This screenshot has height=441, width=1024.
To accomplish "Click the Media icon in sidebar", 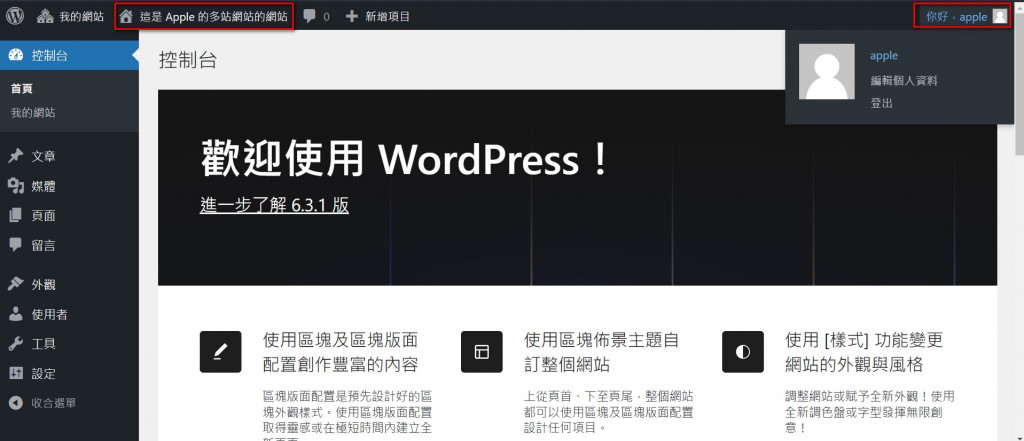I will pyautogui.click(x=16, y=187).
